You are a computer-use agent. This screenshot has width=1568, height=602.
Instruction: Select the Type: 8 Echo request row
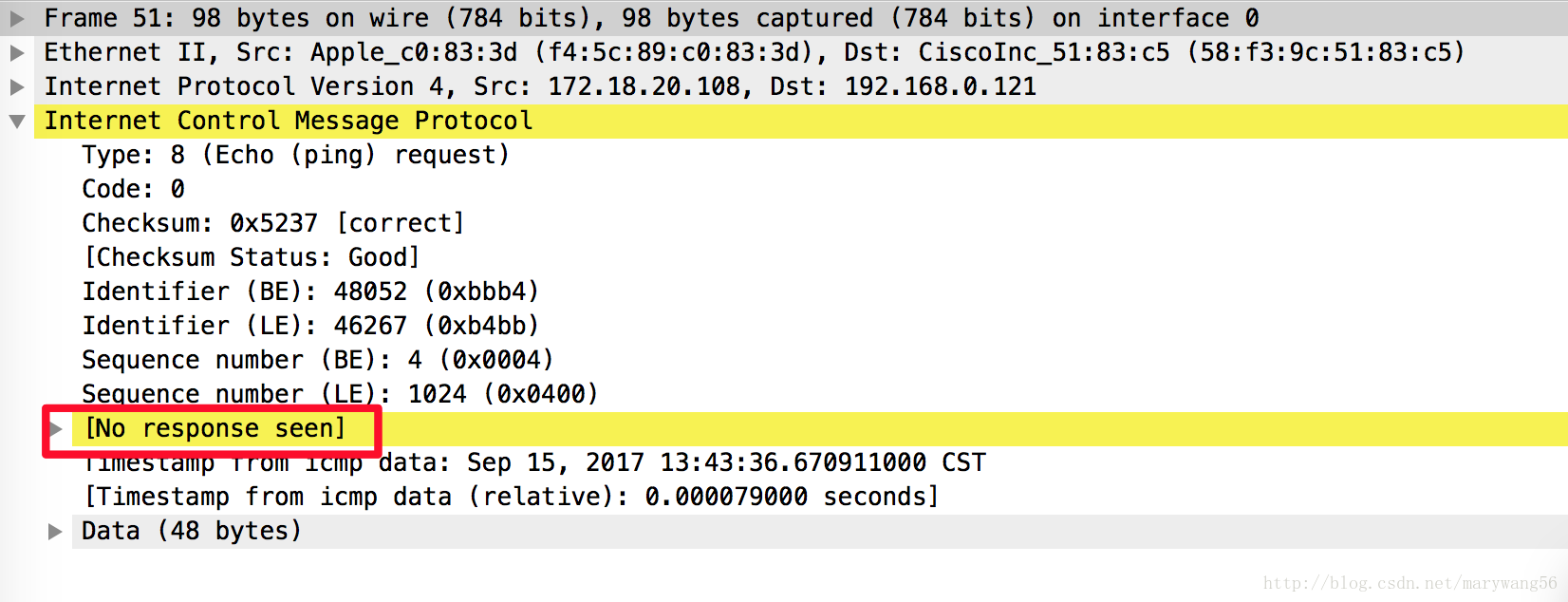point(295,155)
